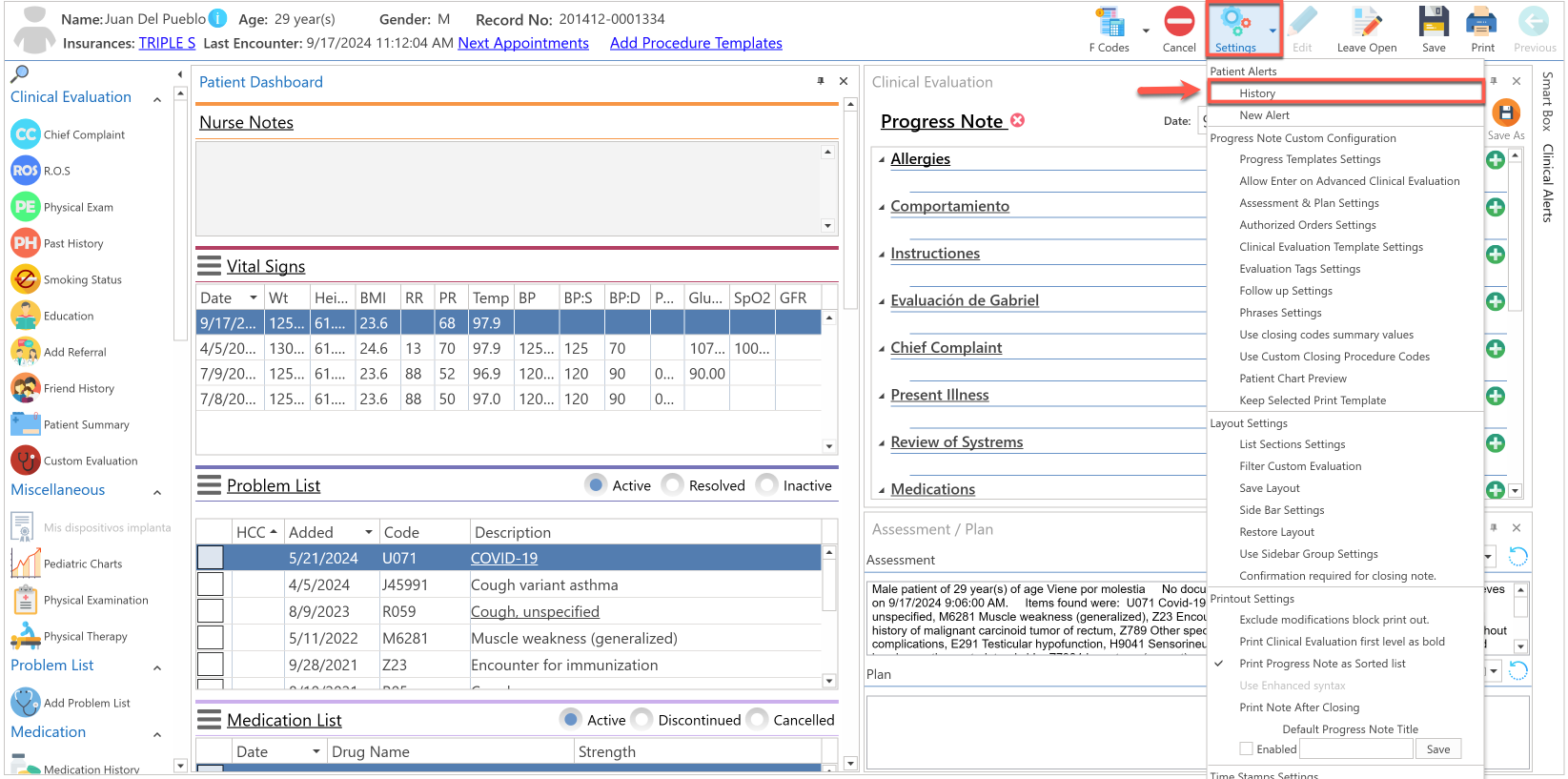1568x779 pixels.
Task: Choose Phrases Settings from the Settings menu
Action: (1280, 313)
